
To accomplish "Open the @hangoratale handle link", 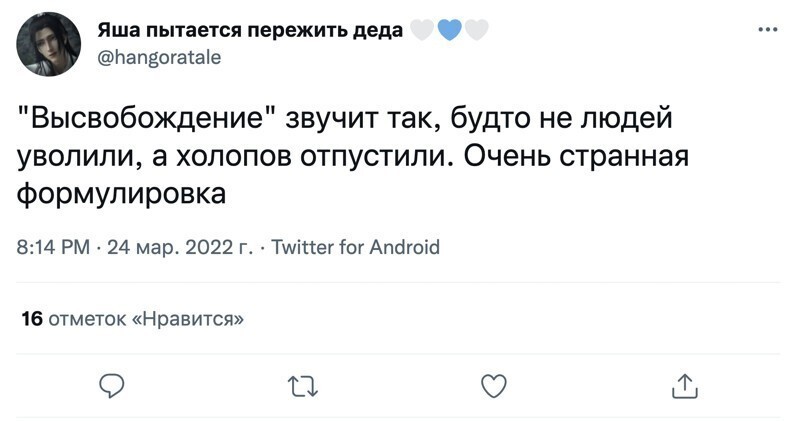I will click(x=159, y=57).
